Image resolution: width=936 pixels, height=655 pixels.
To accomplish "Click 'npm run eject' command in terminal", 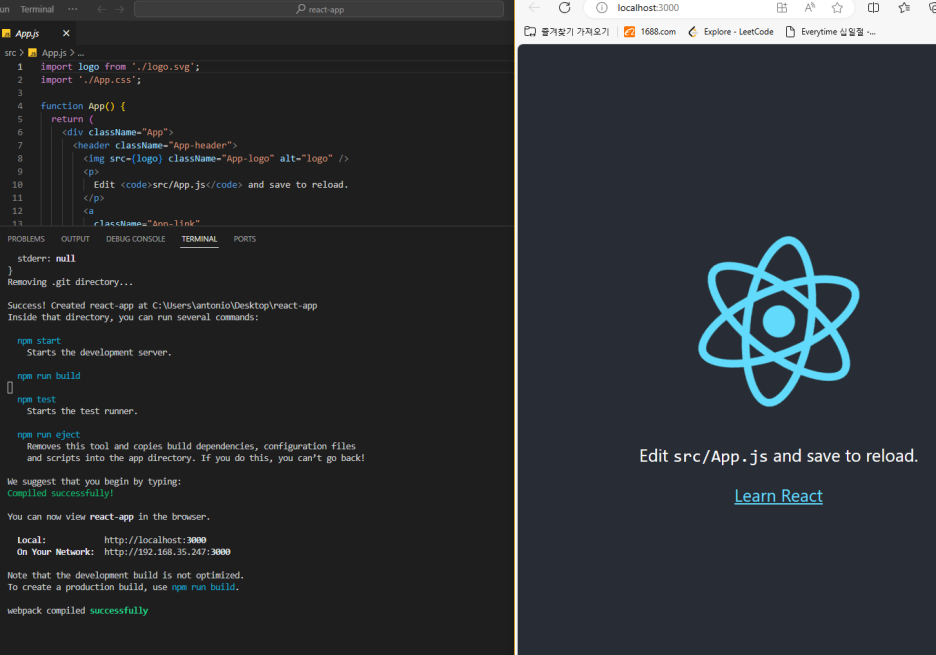I will pyautogui.click(x=48, y=435).
